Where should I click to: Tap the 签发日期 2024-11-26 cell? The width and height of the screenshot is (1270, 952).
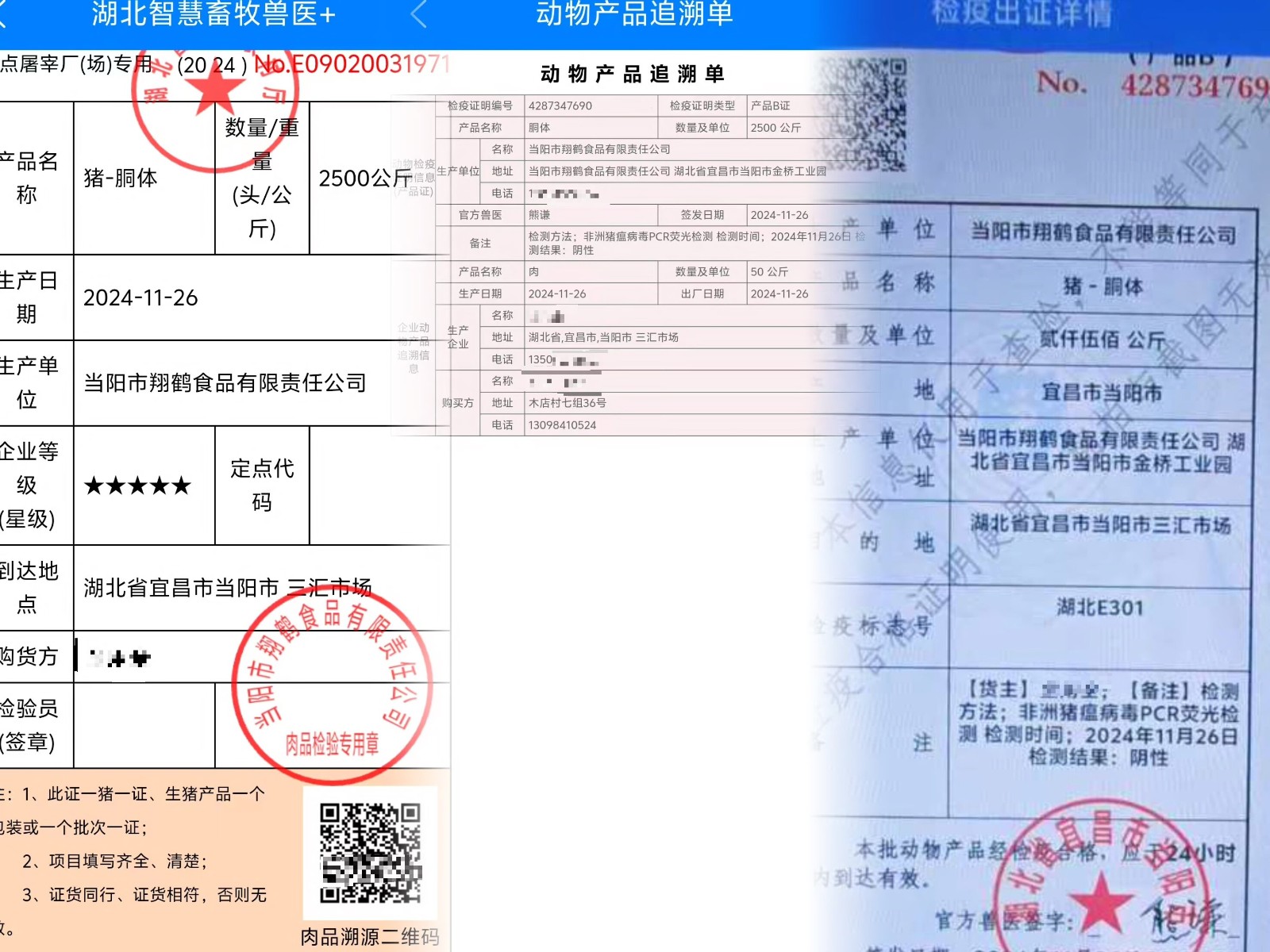779,215
